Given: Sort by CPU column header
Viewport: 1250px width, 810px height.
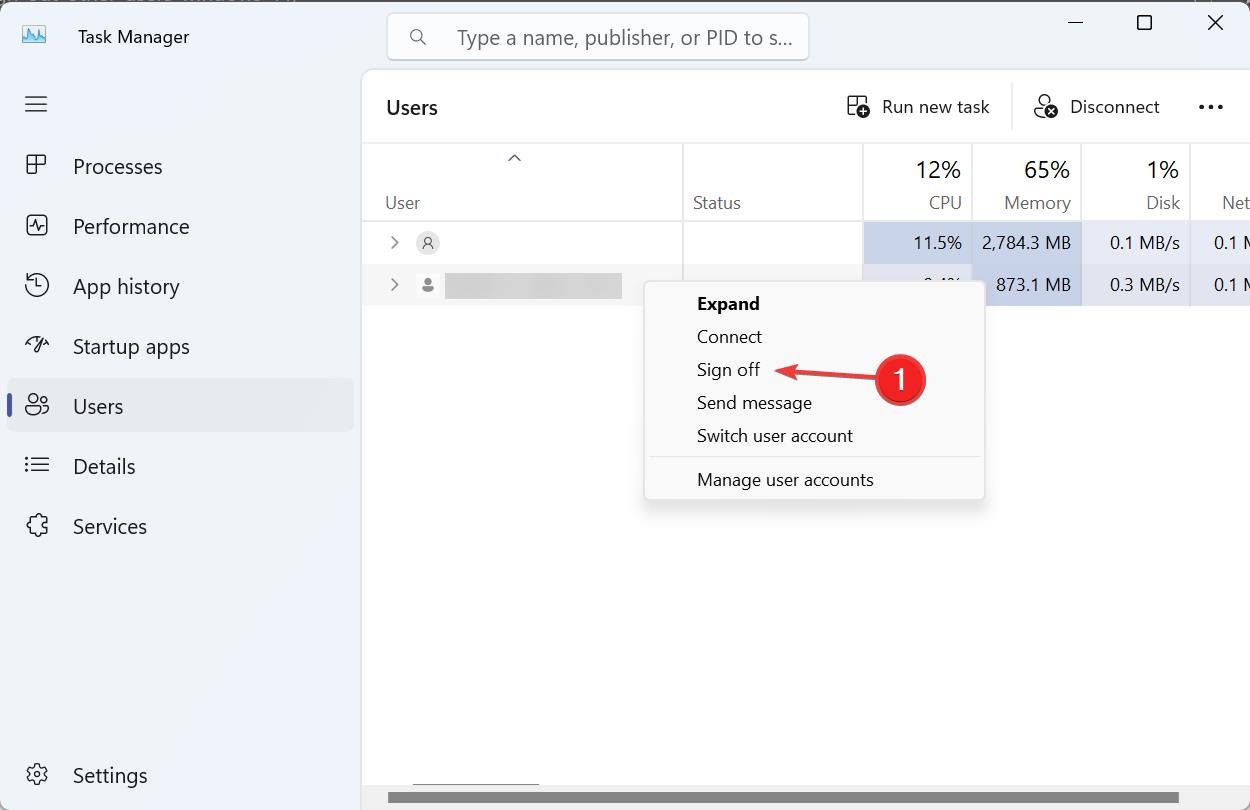Looking at the screenshot, I should tap(917, 183).
